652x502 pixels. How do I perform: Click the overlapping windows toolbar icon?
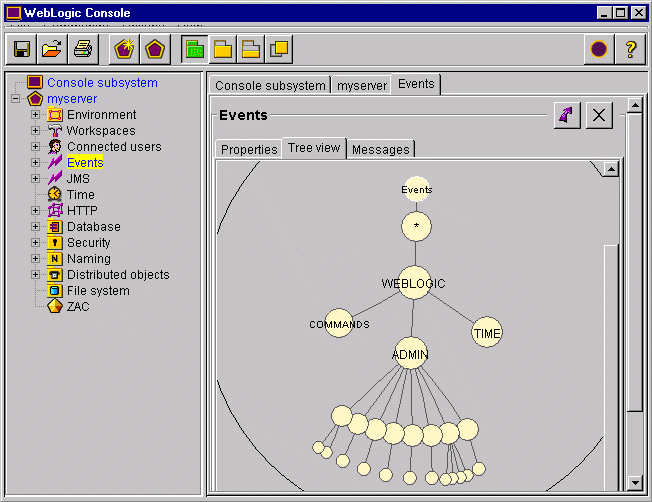(279, 49)
